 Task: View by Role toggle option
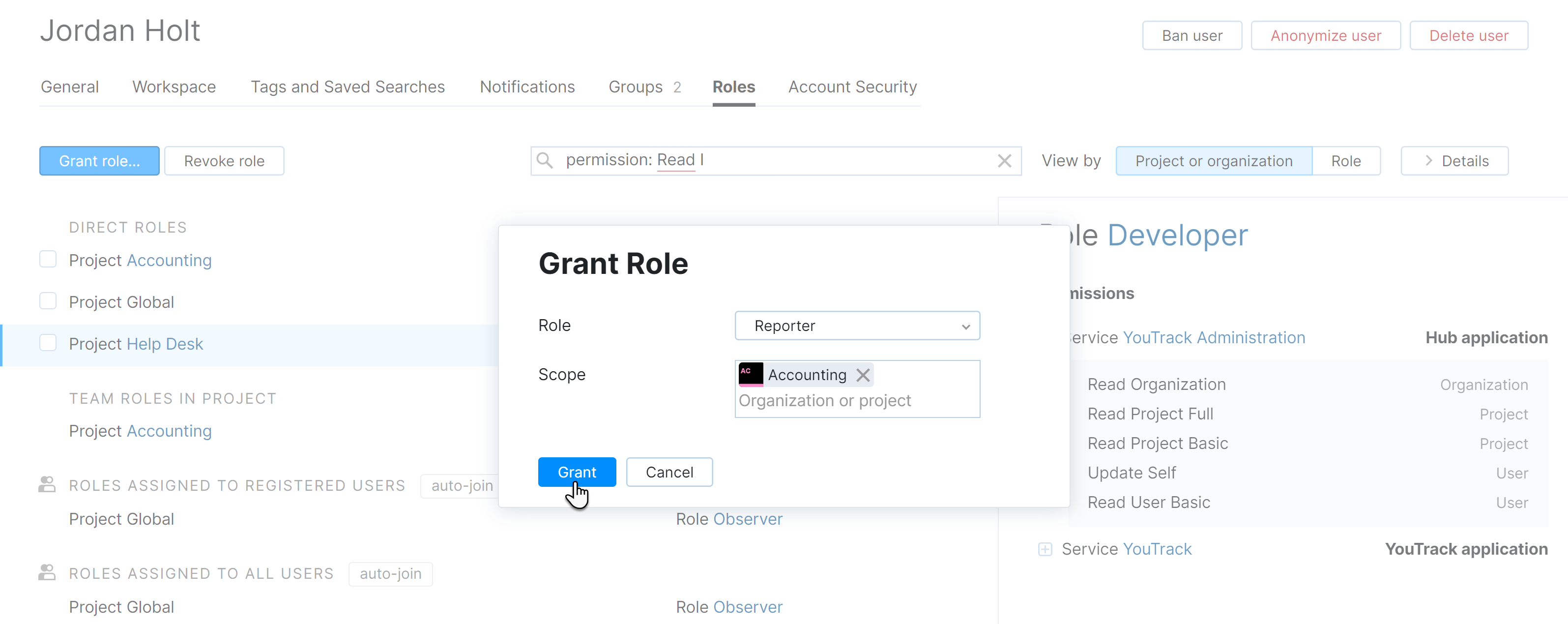point(1345,161)
